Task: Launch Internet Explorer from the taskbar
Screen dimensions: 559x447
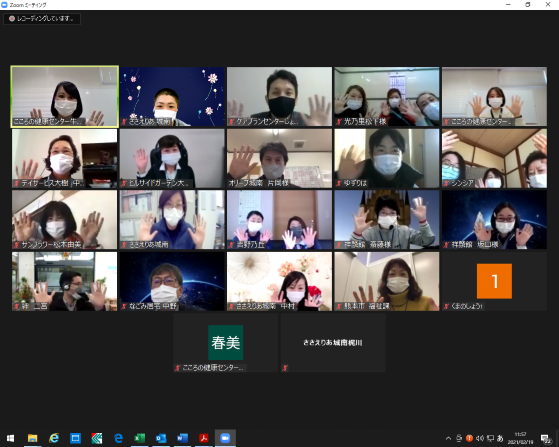Action: point(54,438)
